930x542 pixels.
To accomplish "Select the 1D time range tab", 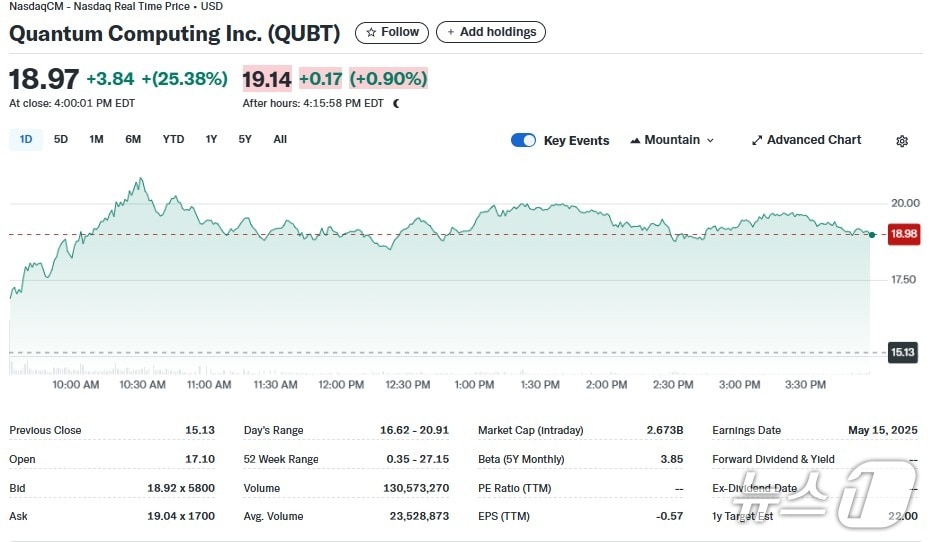I will (26, 139).
